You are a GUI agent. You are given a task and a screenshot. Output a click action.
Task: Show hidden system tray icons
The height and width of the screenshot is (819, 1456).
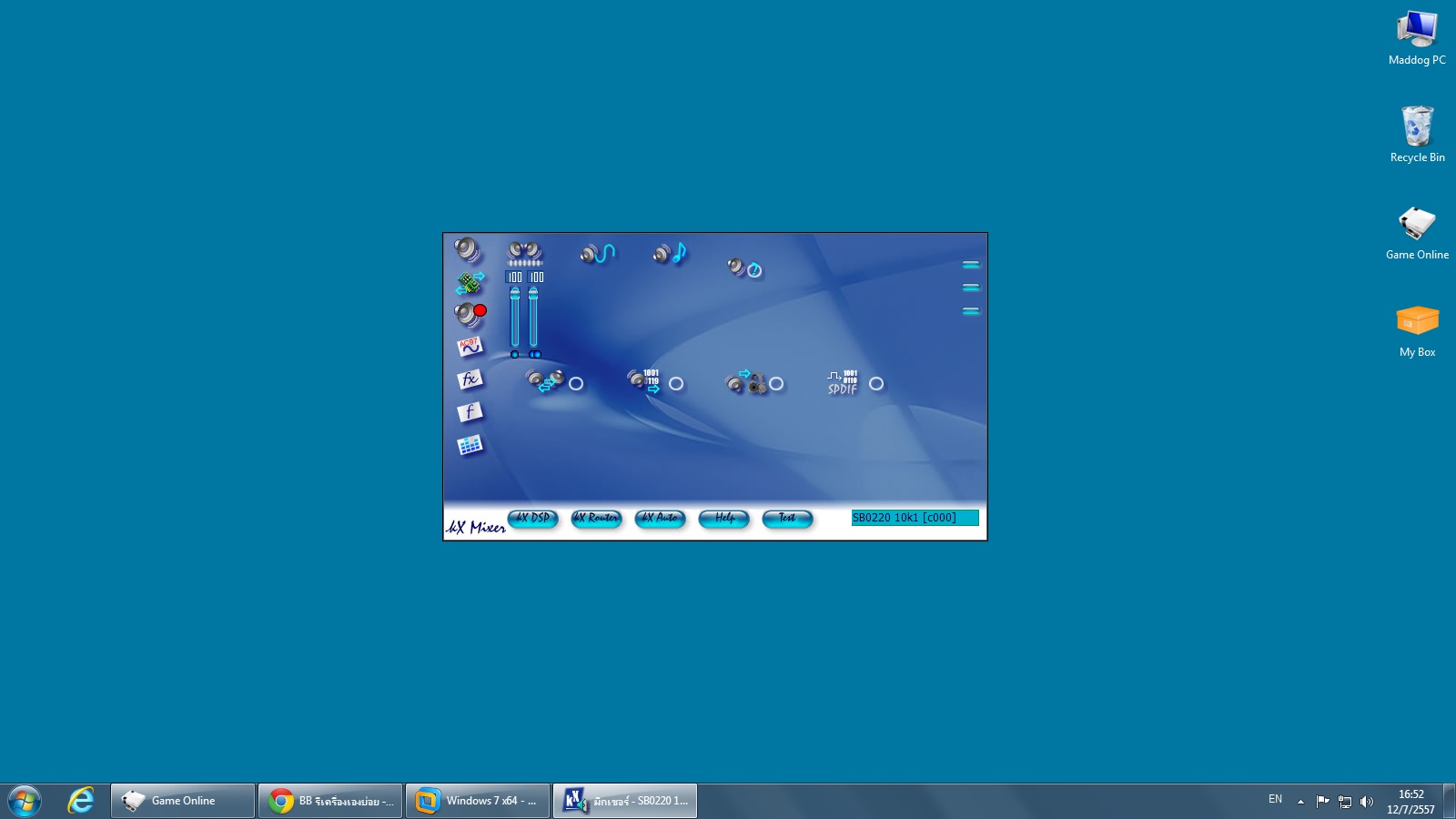[x=1300, y=802]
